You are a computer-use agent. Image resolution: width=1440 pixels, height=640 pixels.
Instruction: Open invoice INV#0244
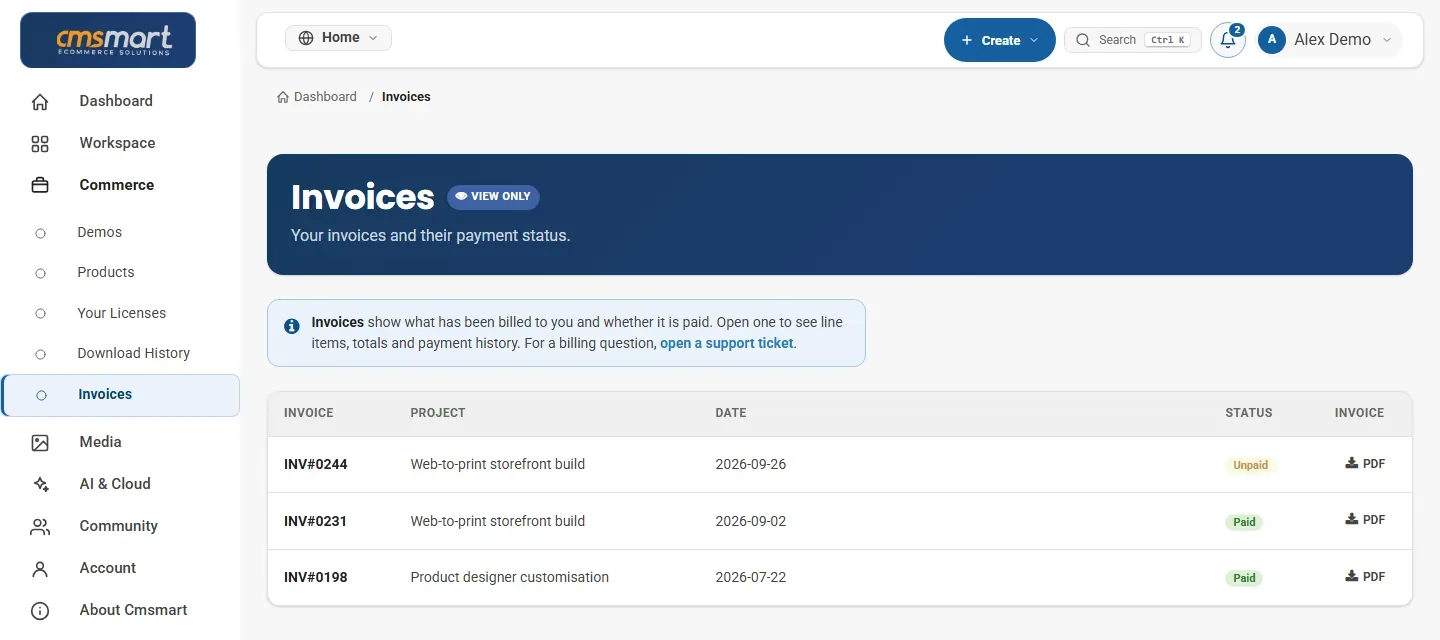tap(316, 464)
